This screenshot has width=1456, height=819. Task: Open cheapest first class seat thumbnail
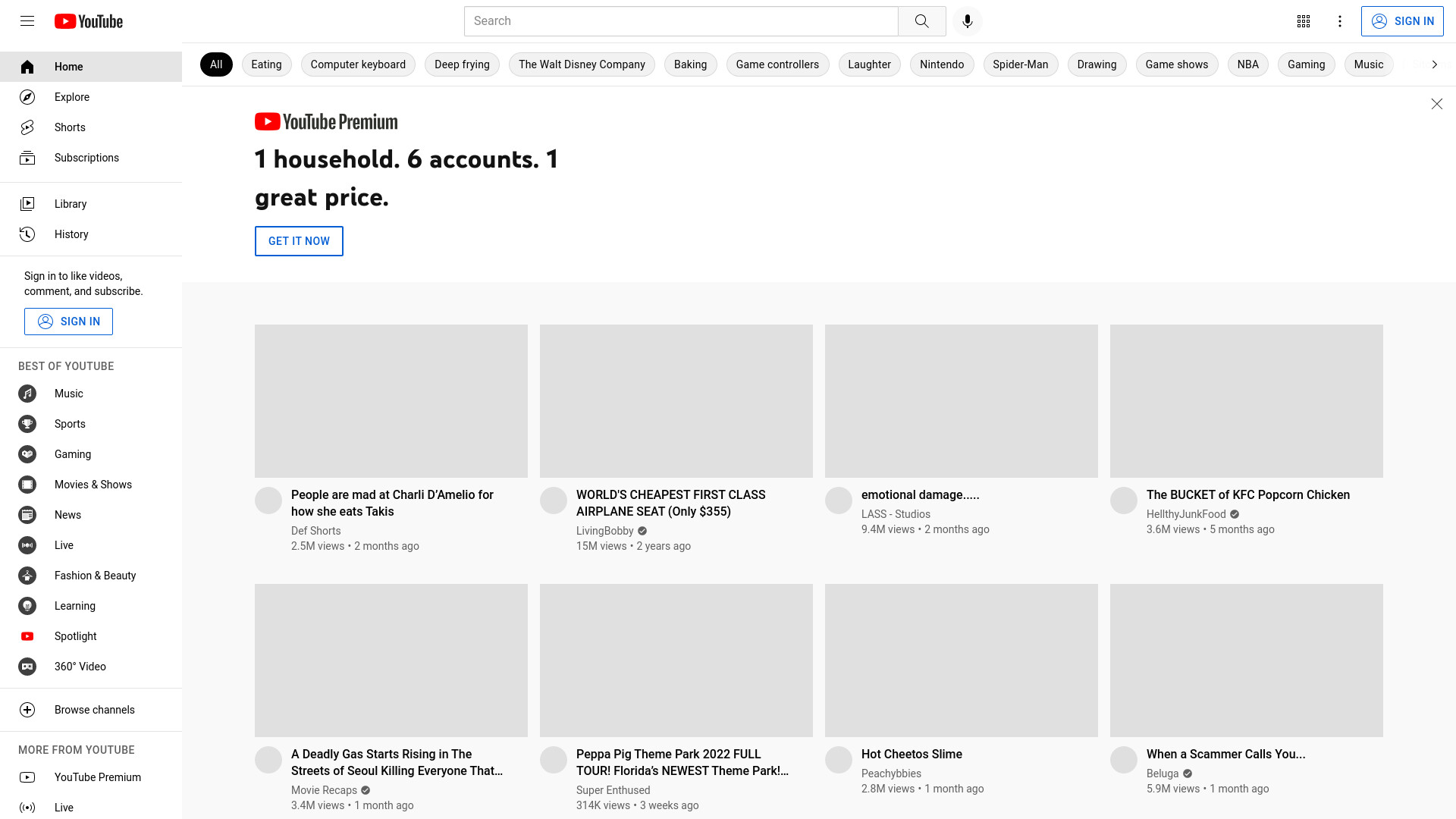tap(676, 401)
